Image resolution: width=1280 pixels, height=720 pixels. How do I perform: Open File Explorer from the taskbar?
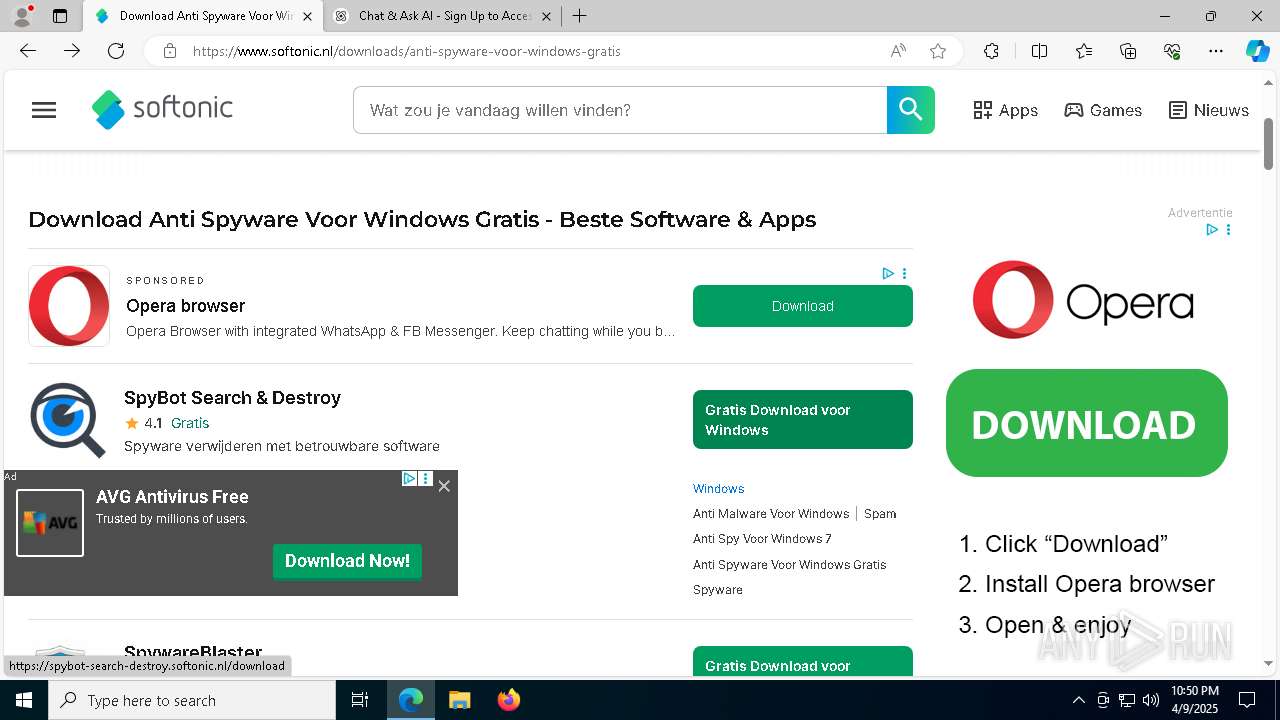point(459,700)
